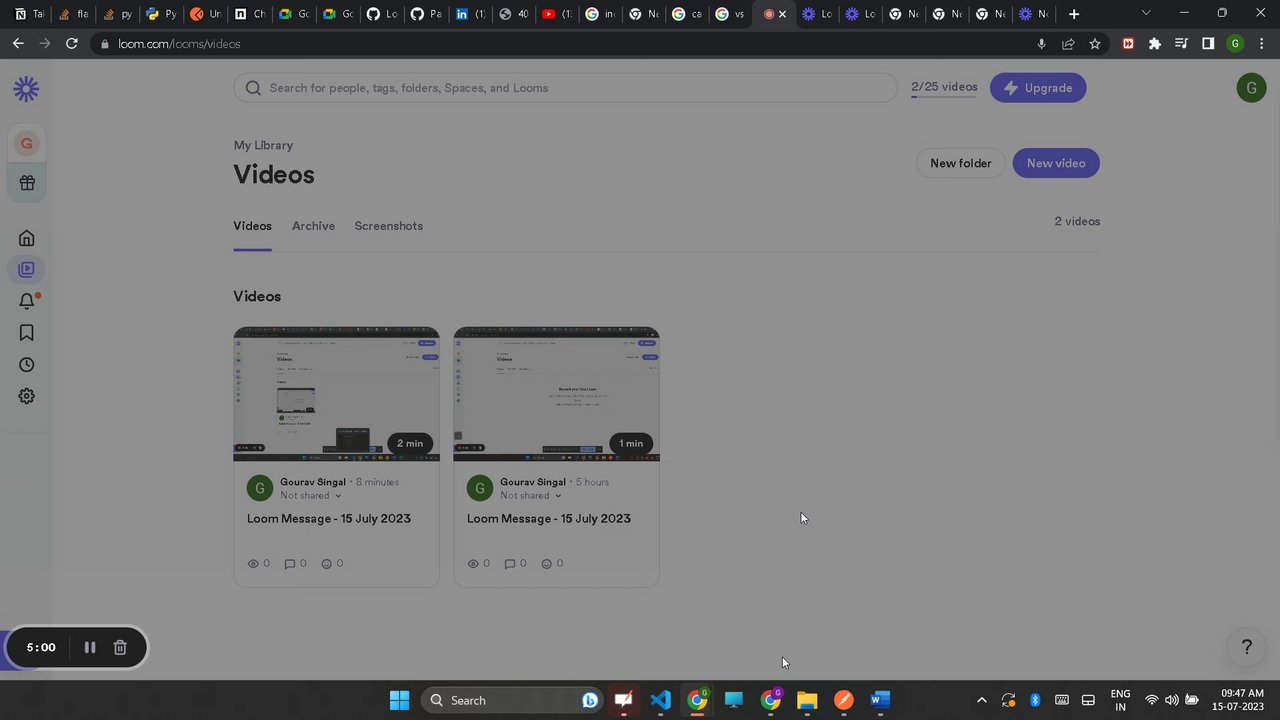Click the browser reload icon
The width and height of the screenshot is (1280, 720).
click(x=71, y=44)
